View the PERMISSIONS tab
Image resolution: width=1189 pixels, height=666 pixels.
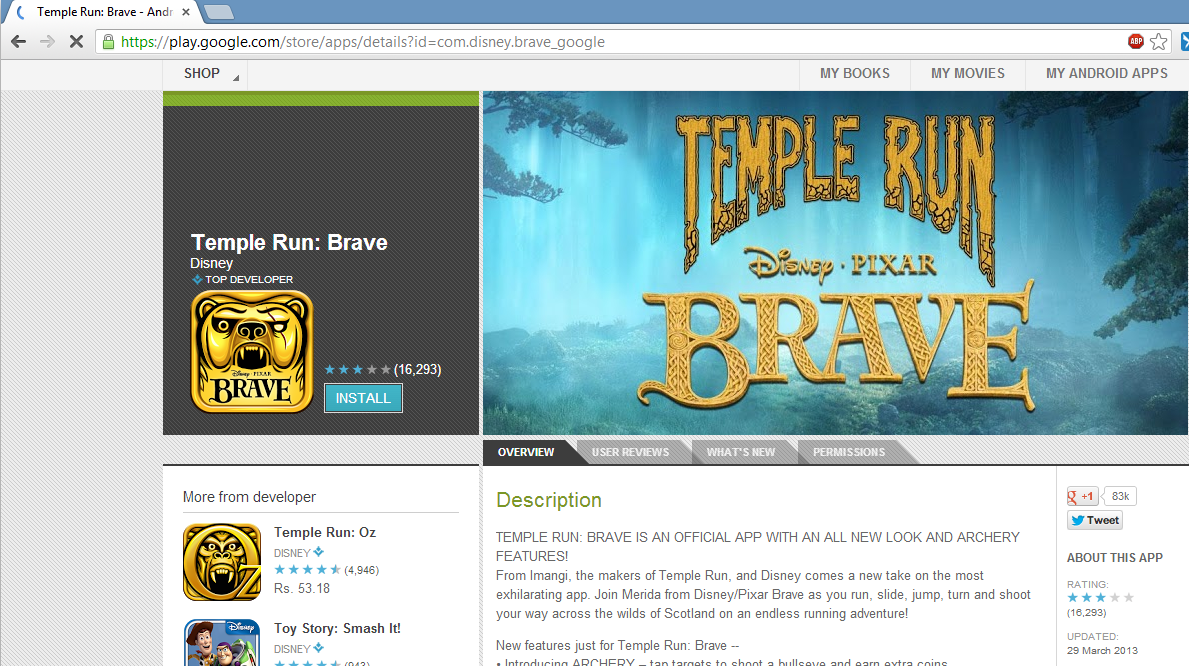(x=848, y=453)
